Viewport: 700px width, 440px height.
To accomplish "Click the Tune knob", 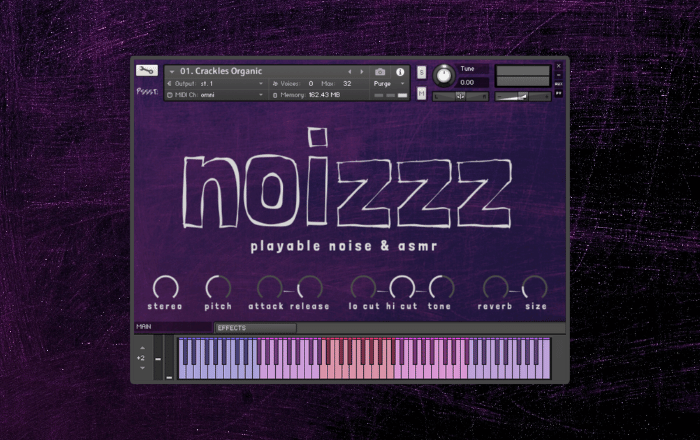I will [443, 75].
